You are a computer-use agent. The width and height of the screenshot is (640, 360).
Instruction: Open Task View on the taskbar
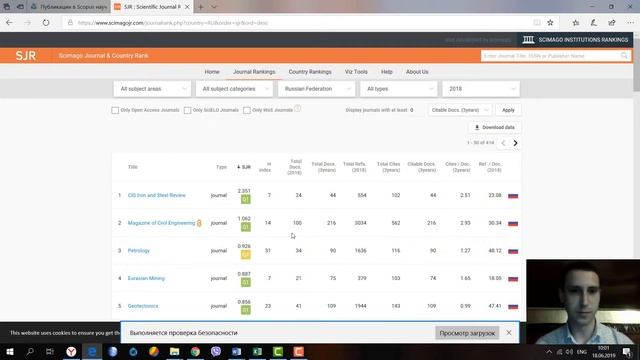pos(50,351)
